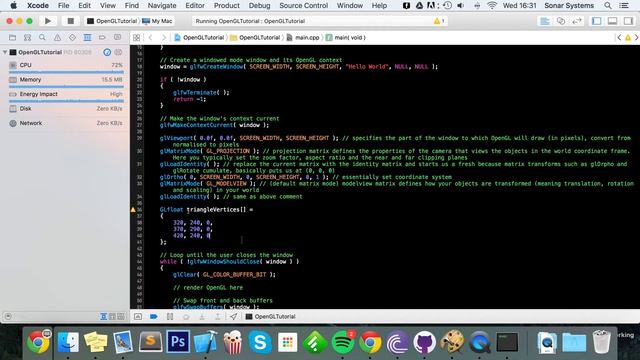640x360 pixels.
Task: Click Step Into in debug bar
Action: (x=202, y=316)
